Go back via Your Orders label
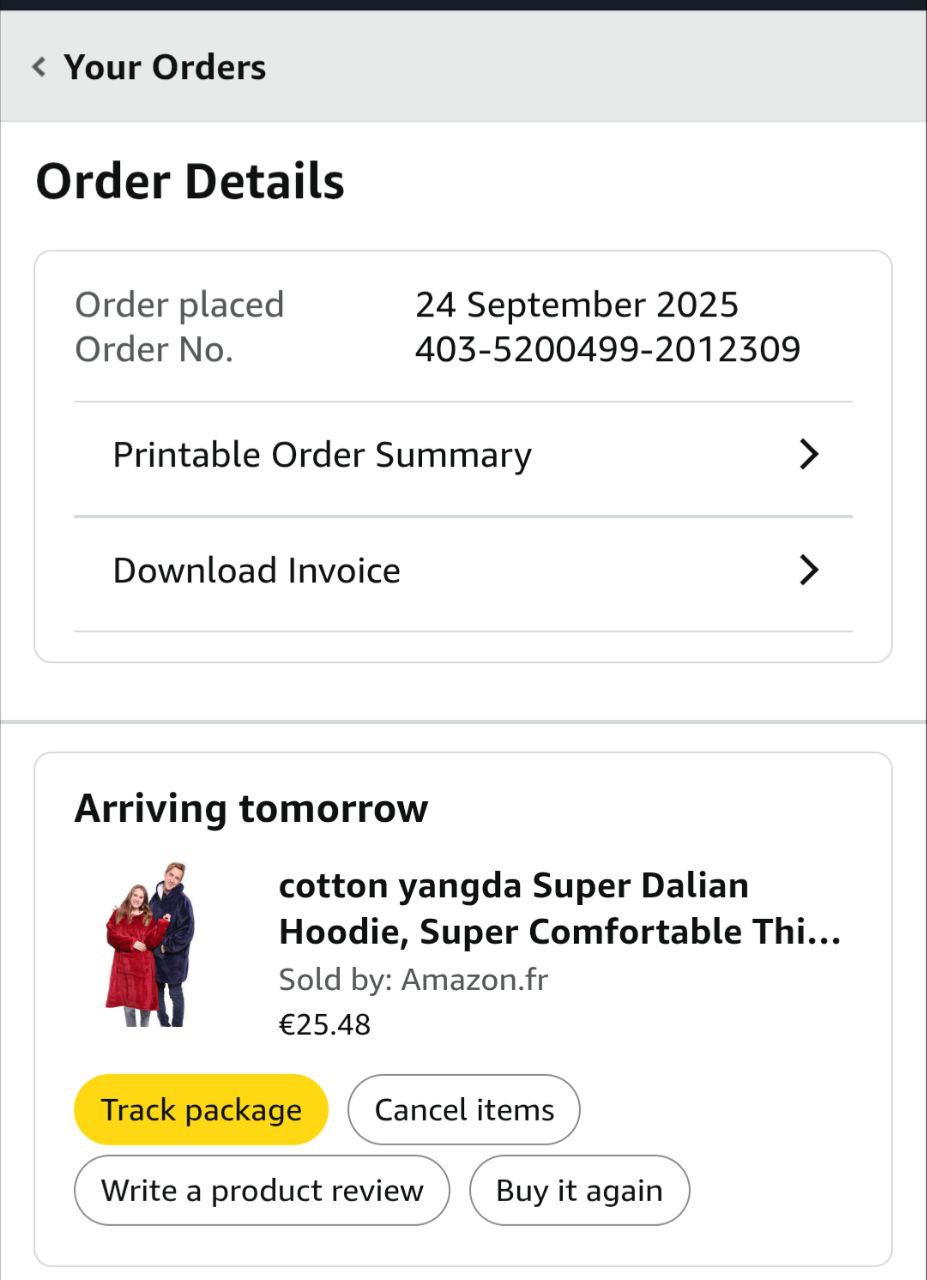The image size is (927, 1280). pos(165,67)
